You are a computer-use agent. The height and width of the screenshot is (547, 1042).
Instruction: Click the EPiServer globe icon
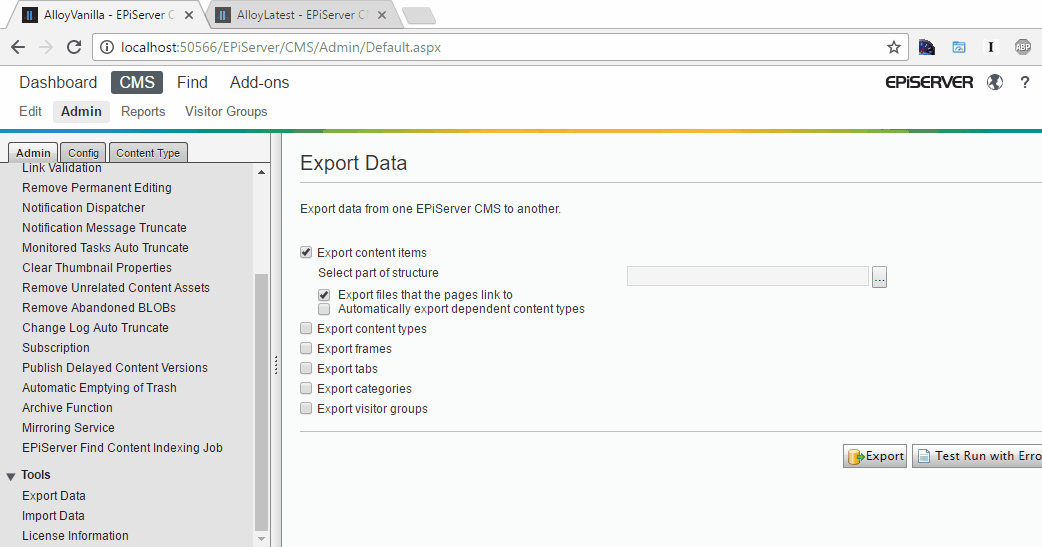tap(994, 82)
